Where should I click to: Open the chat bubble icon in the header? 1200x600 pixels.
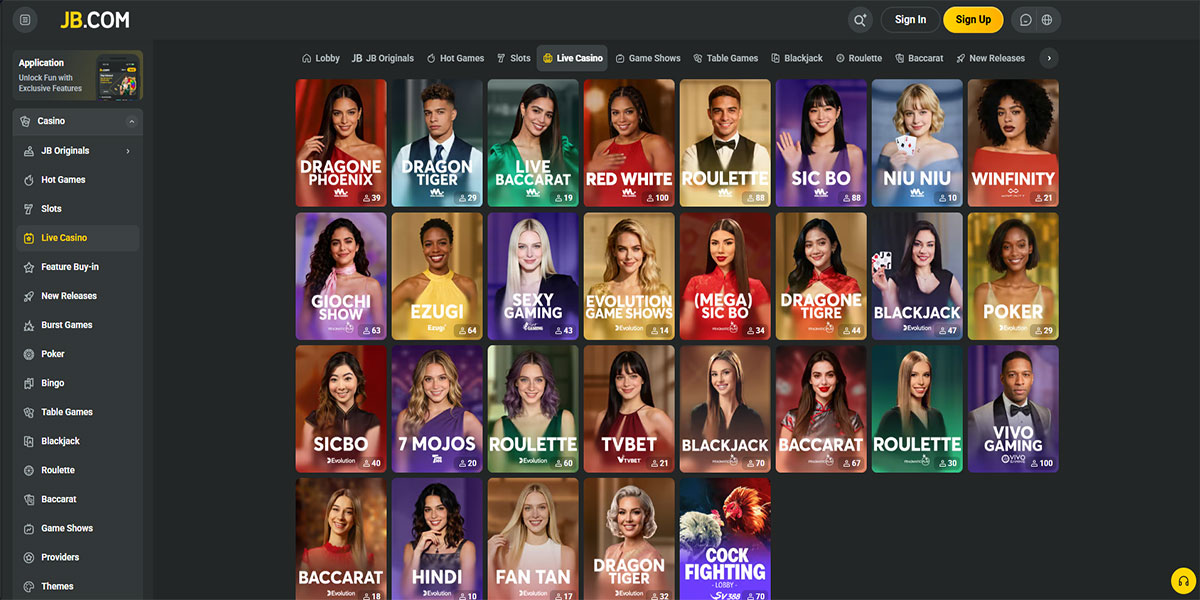pyautogui.click(x=1025, y=20)
